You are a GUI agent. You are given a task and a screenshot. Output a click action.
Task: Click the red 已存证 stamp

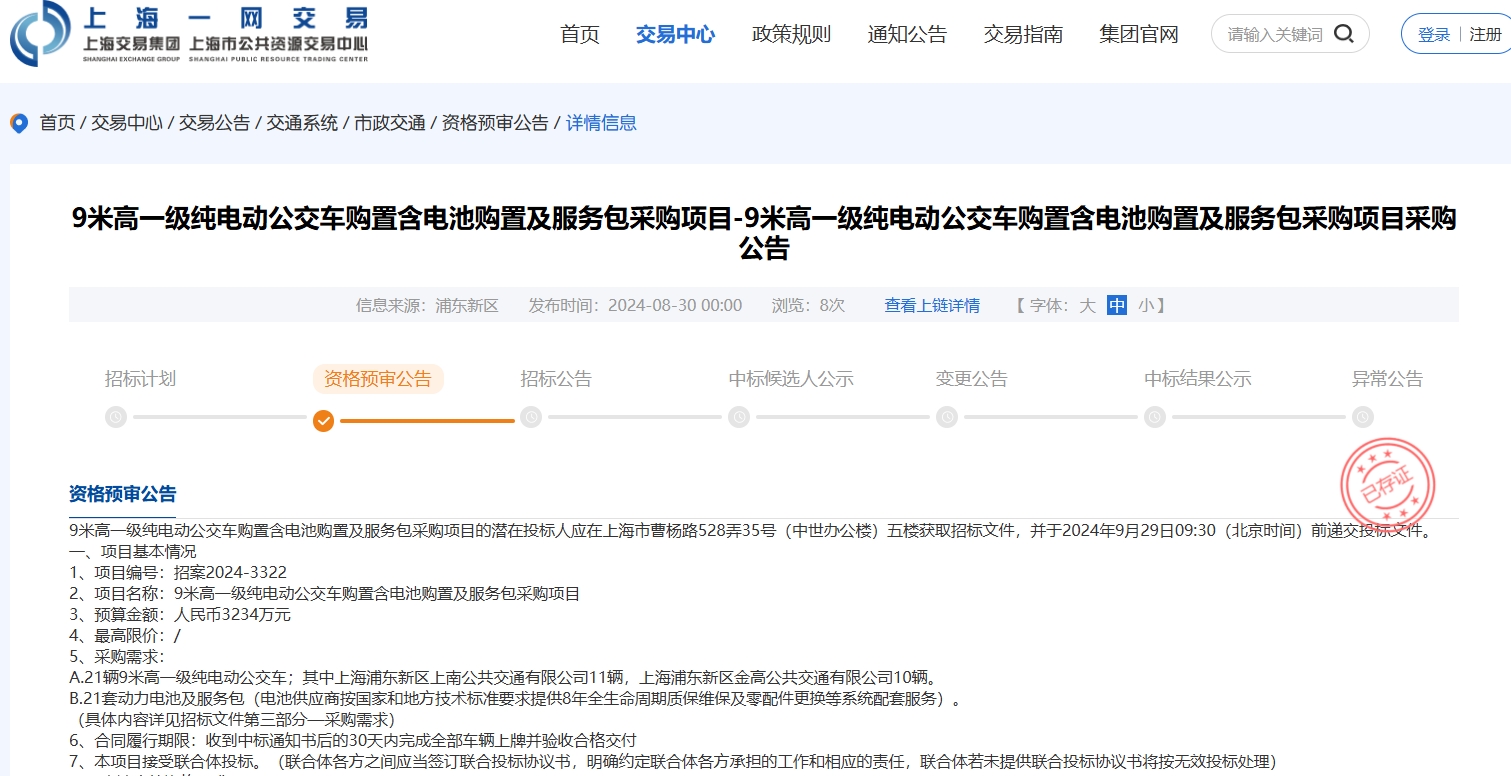[1388, 485]
